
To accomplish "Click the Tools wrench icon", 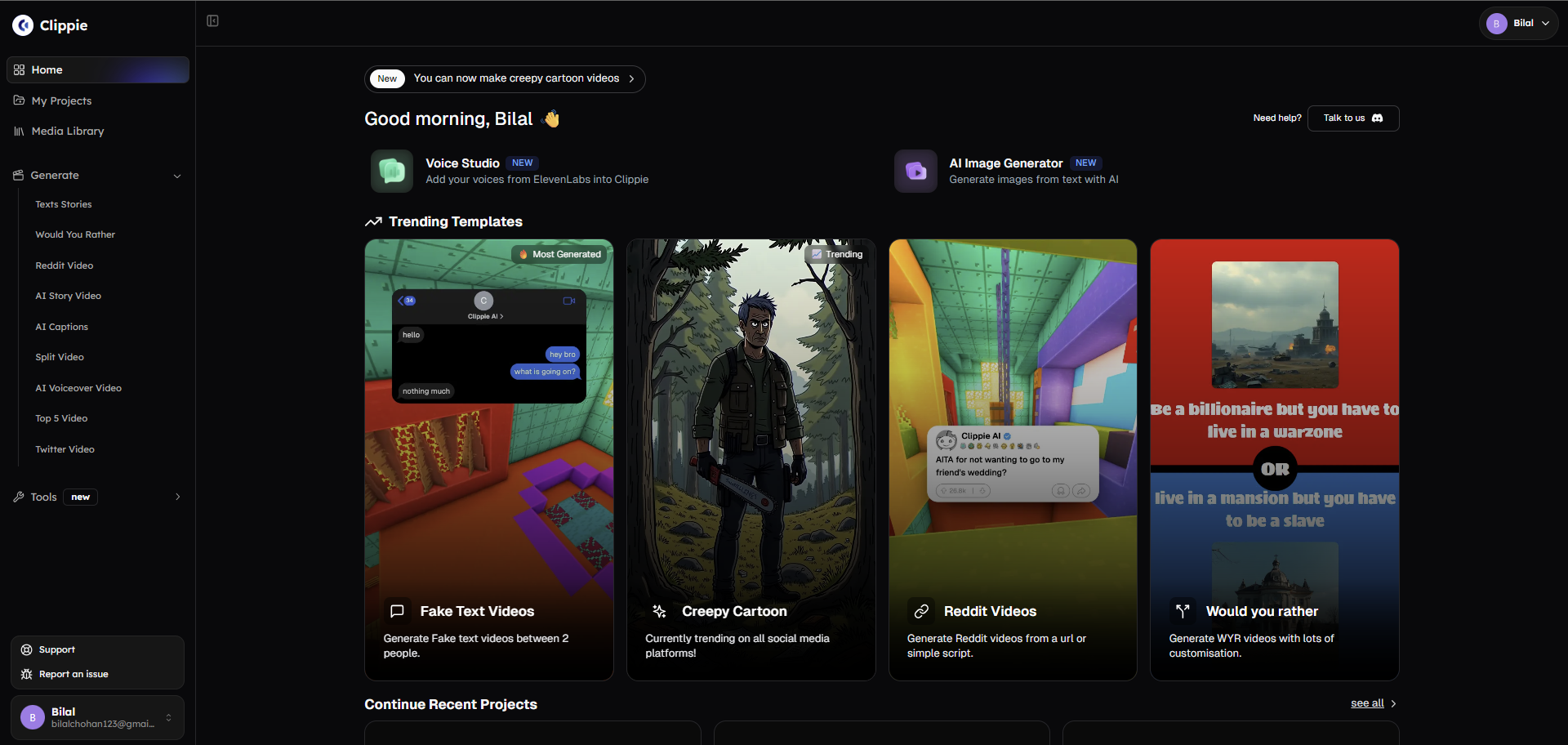I will [19, 497].
